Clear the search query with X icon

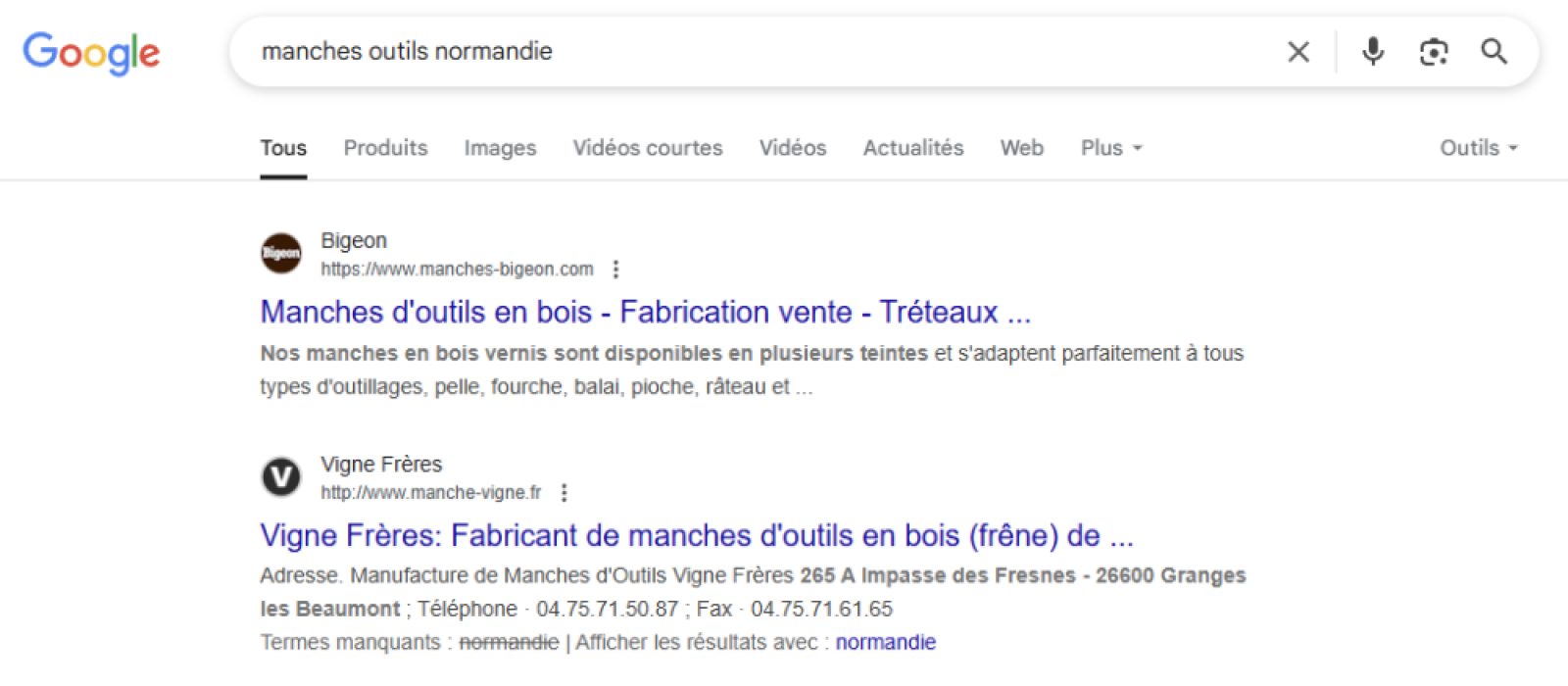[x=1298, y=52]
